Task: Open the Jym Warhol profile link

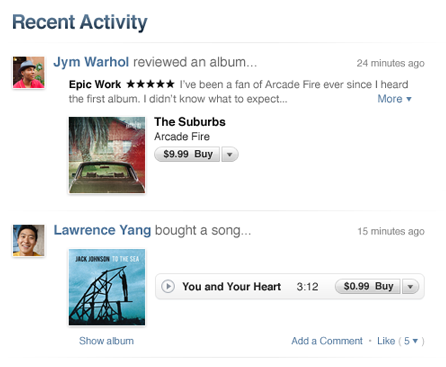Action: coord(91,62)
